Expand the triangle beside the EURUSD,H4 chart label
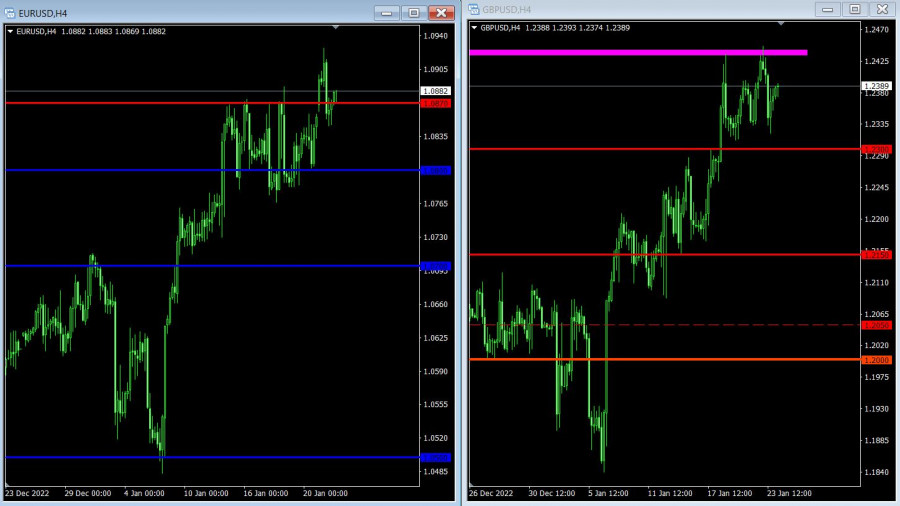The width and height of the screenshot is (900, 506). (x=10, y=31)
